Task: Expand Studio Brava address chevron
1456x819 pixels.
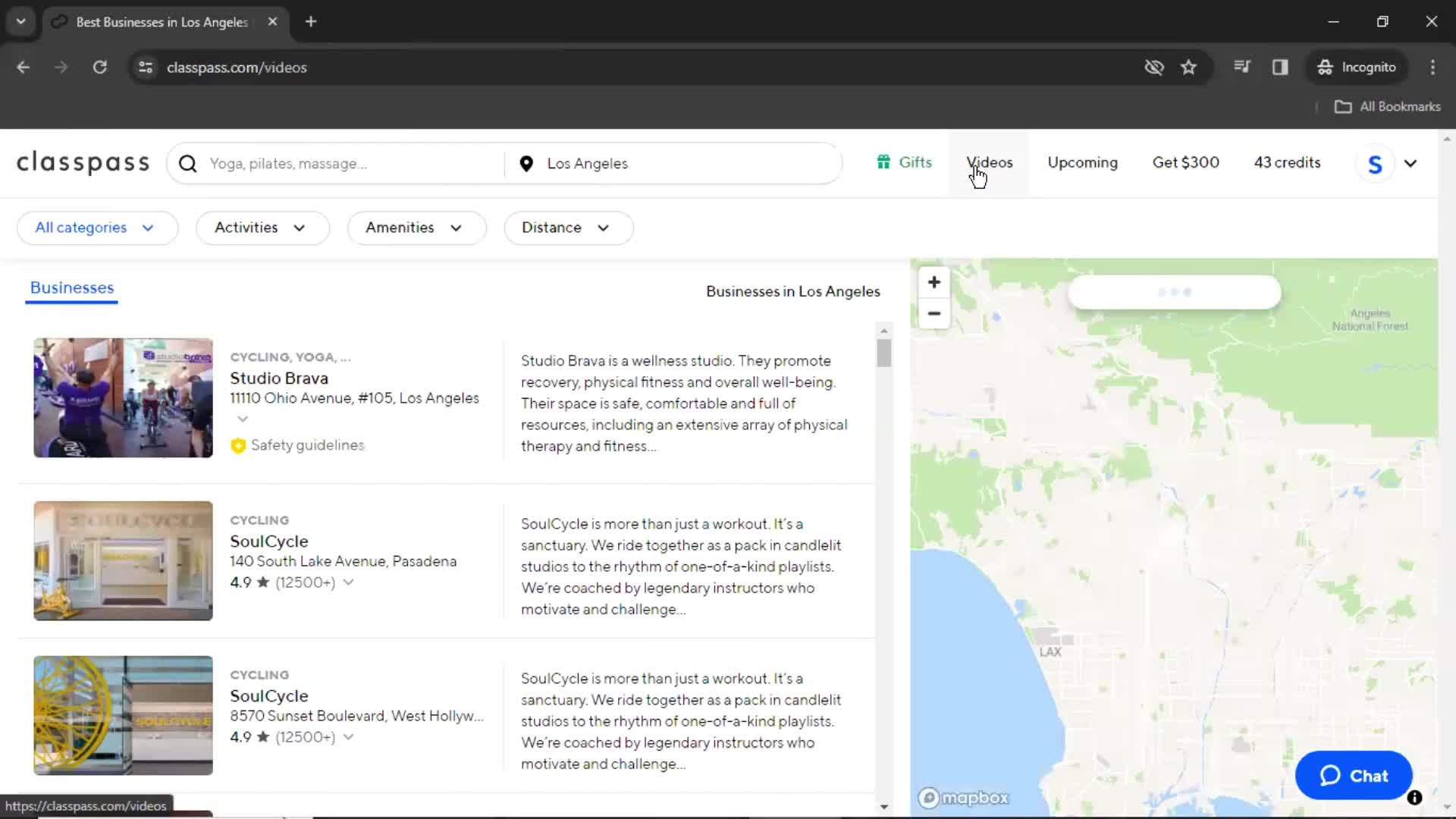Action: (x=243, y=419)
